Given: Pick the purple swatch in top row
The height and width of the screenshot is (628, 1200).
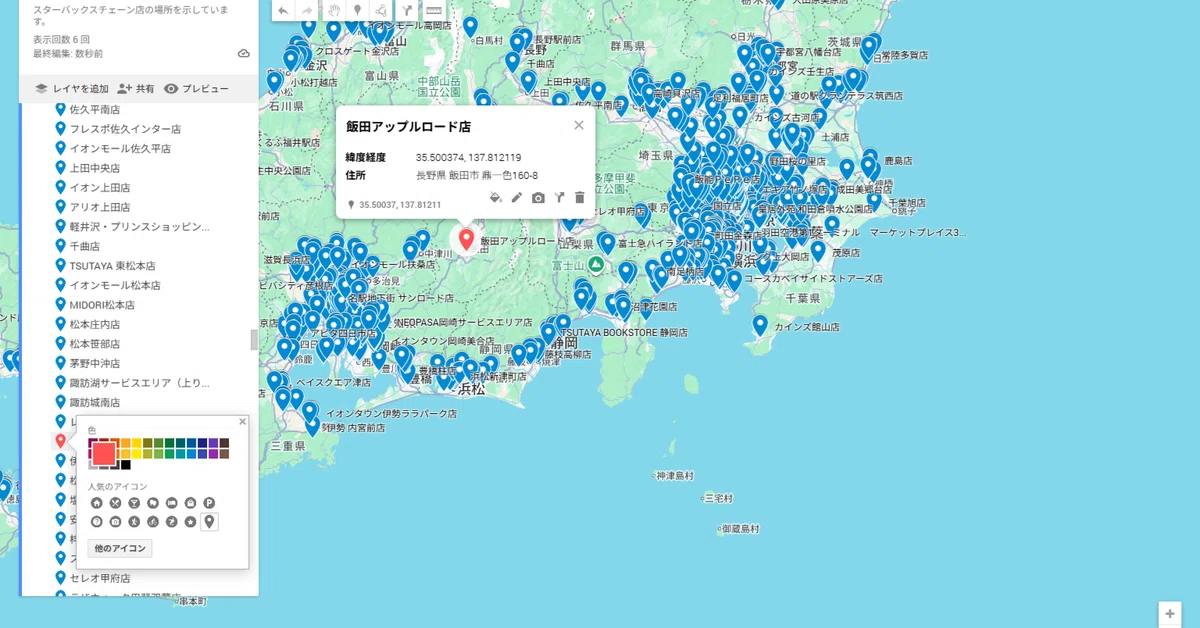Looking at the screenshot, I should (213, 443).
